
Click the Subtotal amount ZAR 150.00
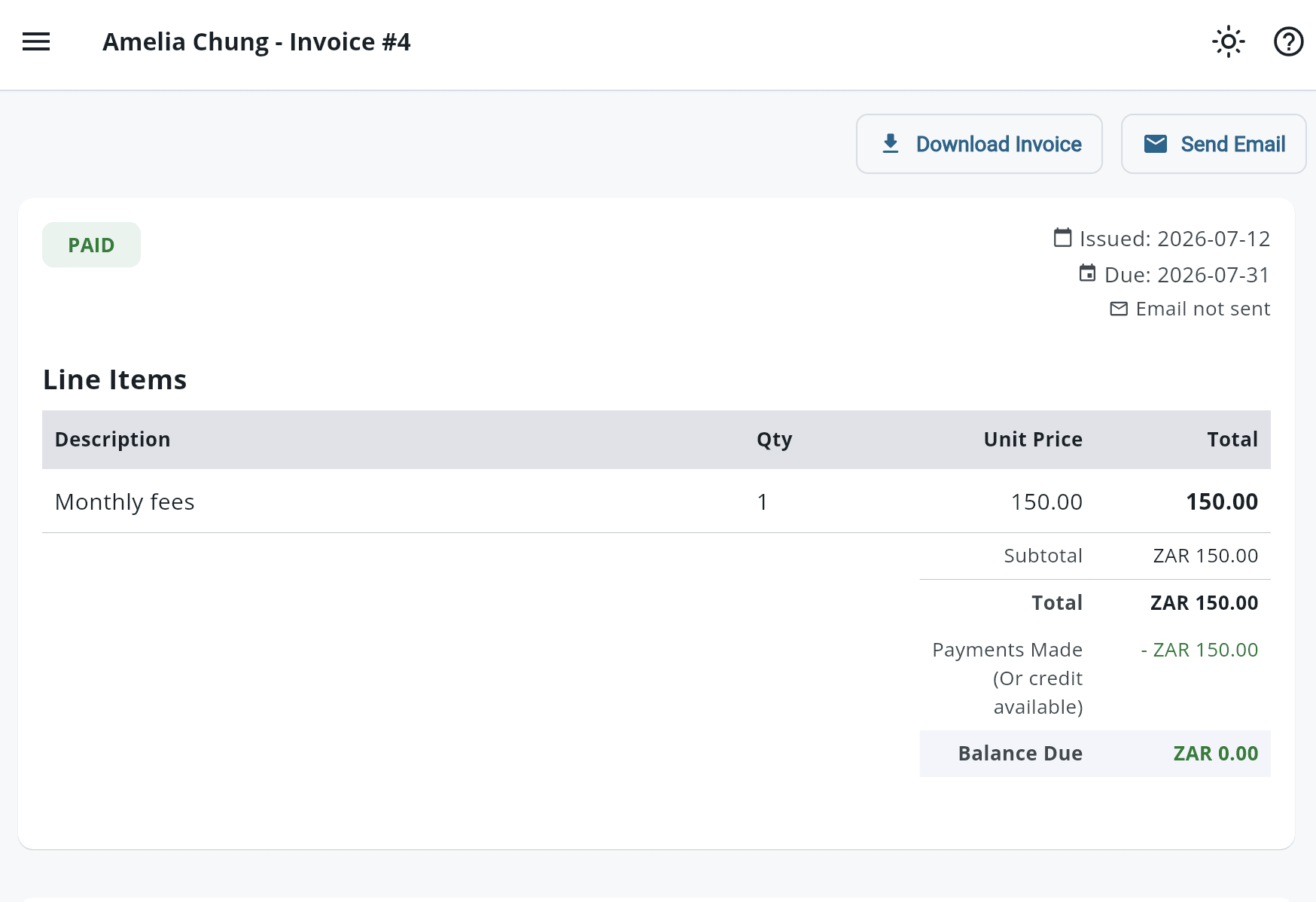(1205, 556)
